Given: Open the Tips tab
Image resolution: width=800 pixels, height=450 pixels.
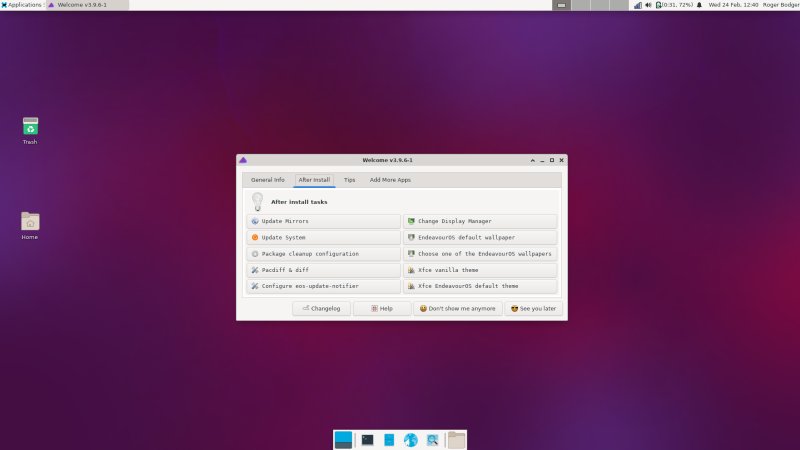Looking at the screenshot, I should (349, 180).
